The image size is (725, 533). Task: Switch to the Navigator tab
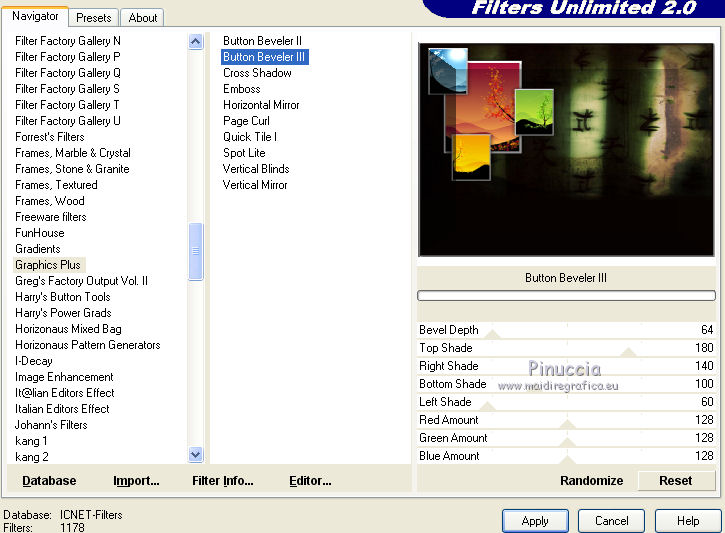(x=35, y=16)
